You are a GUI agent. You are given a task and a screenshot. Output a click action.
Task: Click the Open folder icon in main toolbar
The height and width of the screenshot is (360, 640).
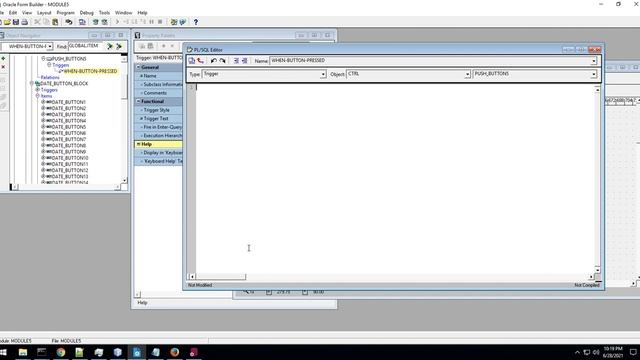7,22
